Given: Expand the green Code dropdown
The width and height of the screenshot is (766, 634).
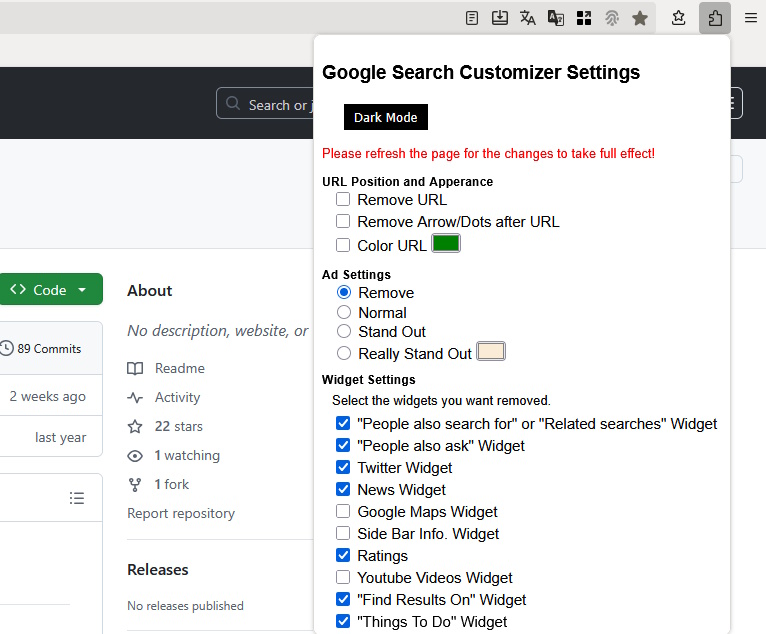Looking at the screenshot, I should [x=50, y=290].
